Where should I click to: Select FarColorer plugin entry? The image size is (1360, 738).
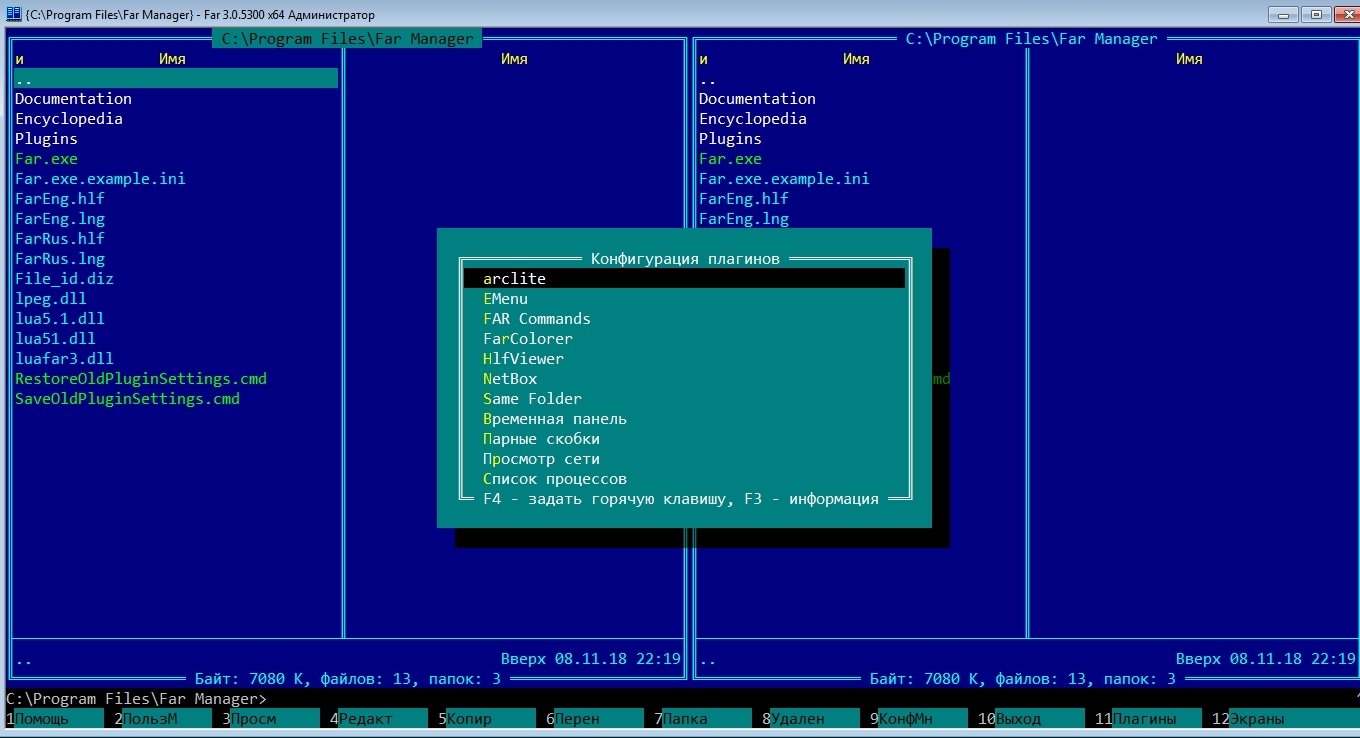(528, 339)
